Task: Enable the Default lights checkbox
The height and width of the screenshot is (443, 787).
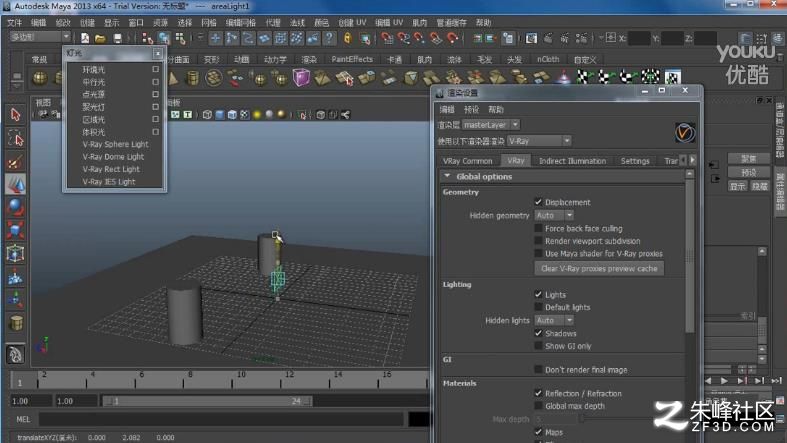Action: 539,307
